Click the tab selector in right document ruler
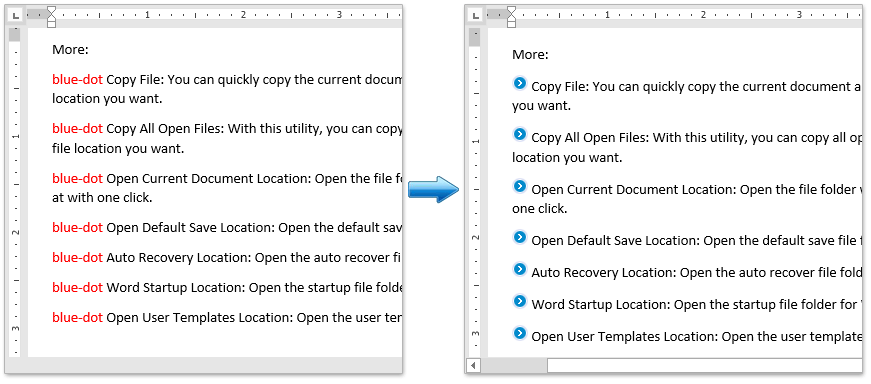 coord(475,16)
